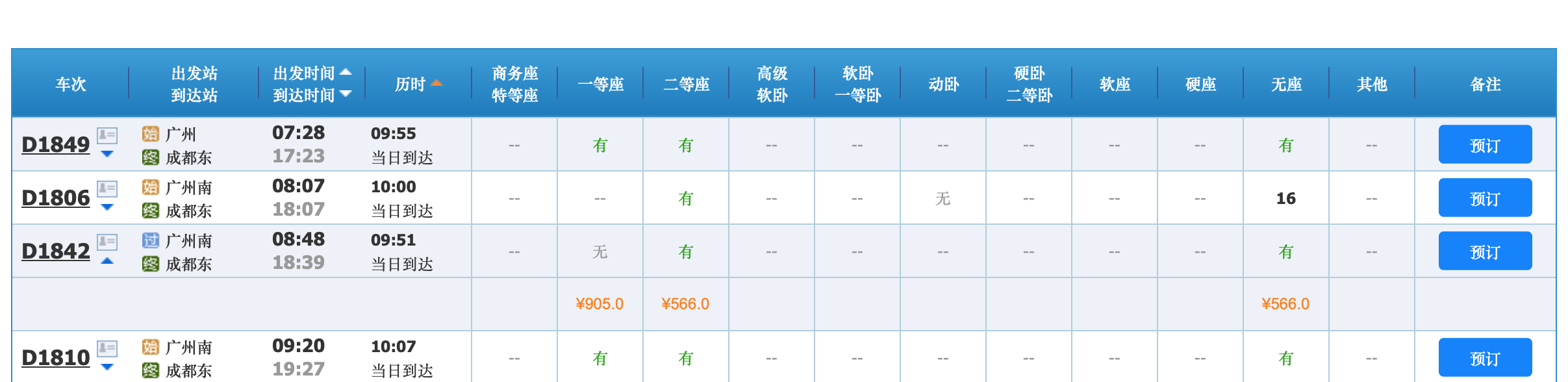Book train D1849 with 预订 button
Viewport: 1568px width, 382px height.
[1485, 144]
